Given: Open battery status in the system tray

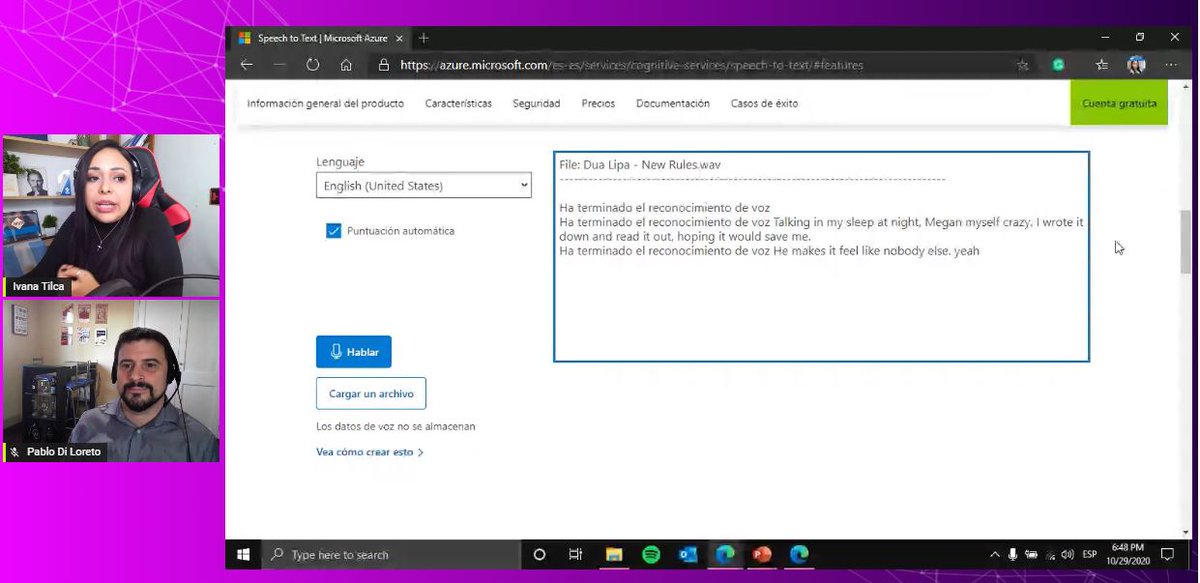Looking at the screenshot, I should click(x=1032, y=554).
